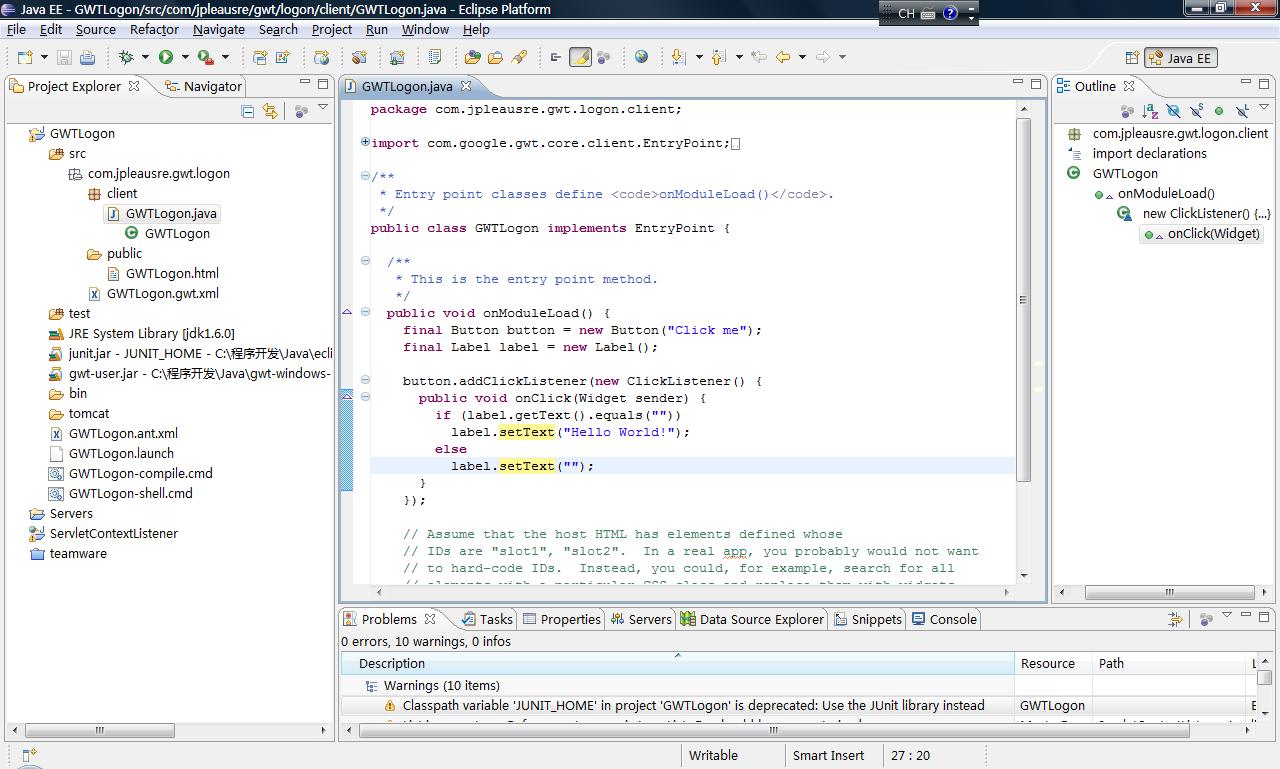The image size is (1280, 769).
Task: Click the Run button in the toolbar
Action: click(x=166, y=58)
